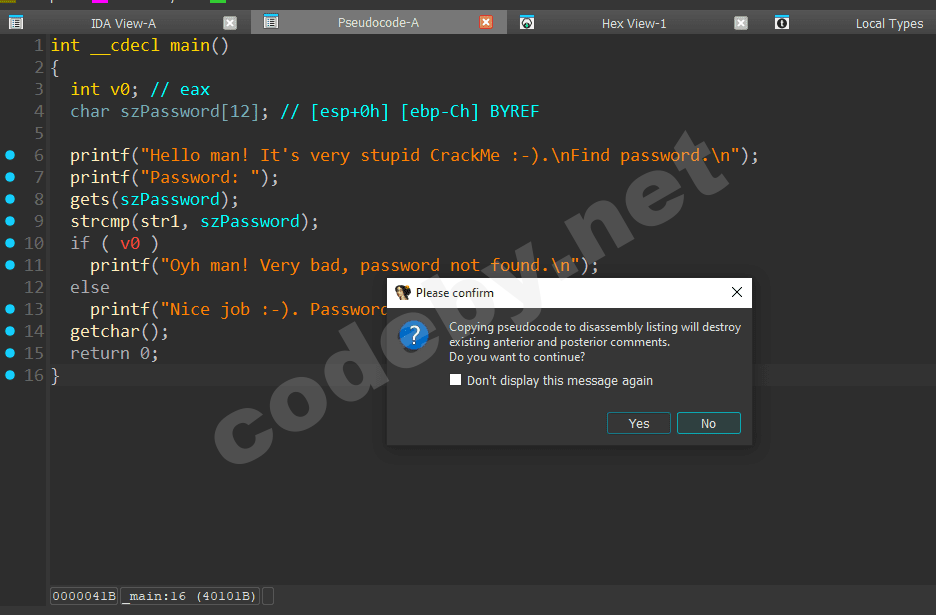Toggle breakpoint dot on line 9
The image size is (936, 615).
[10, 221]
